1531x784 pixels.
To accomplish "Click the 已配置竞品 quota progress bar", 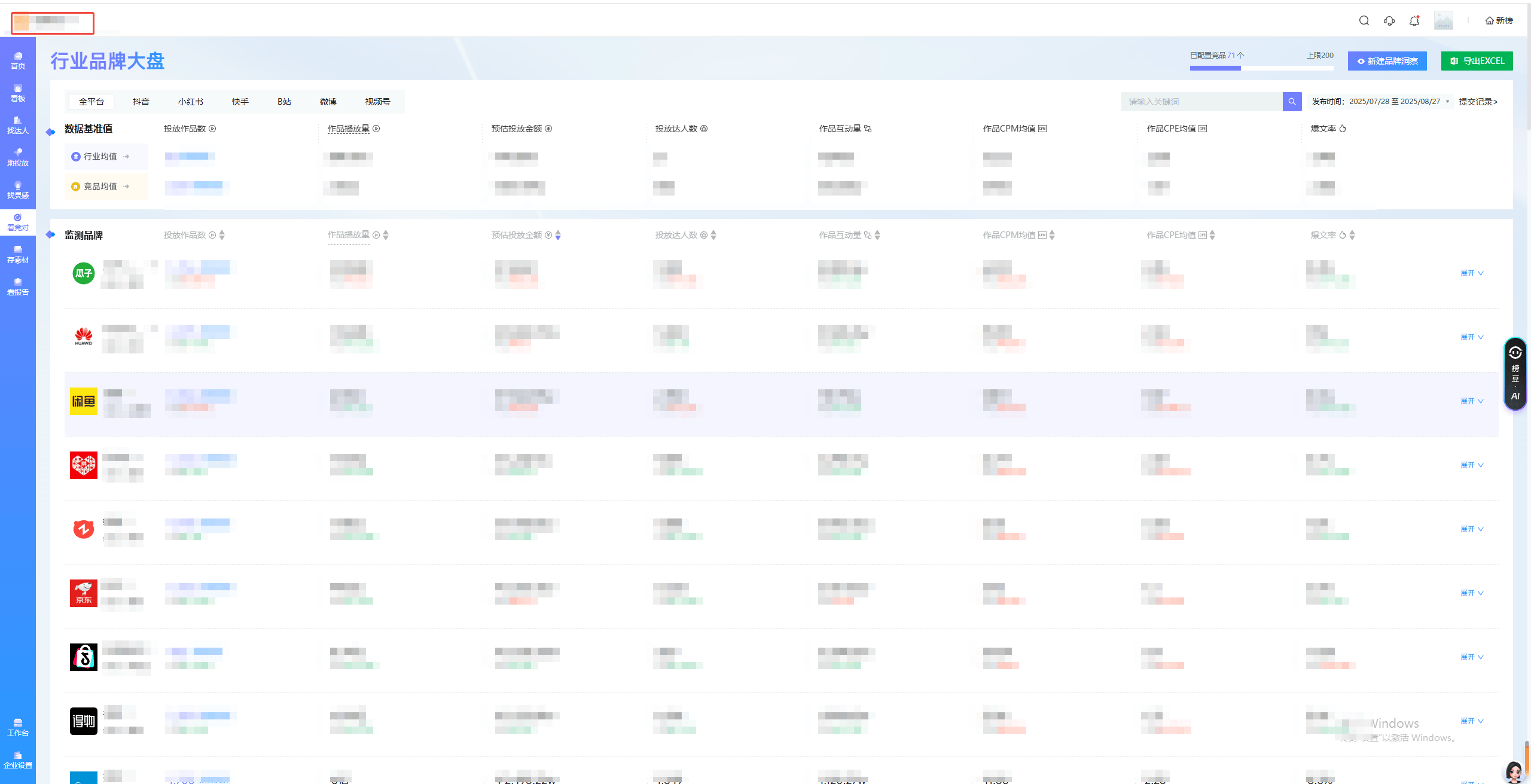I will [1261, 68].
